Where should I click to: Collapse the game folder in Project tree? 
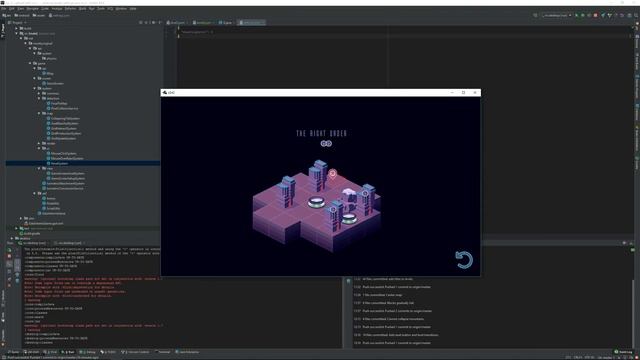[x=30, y=63]
